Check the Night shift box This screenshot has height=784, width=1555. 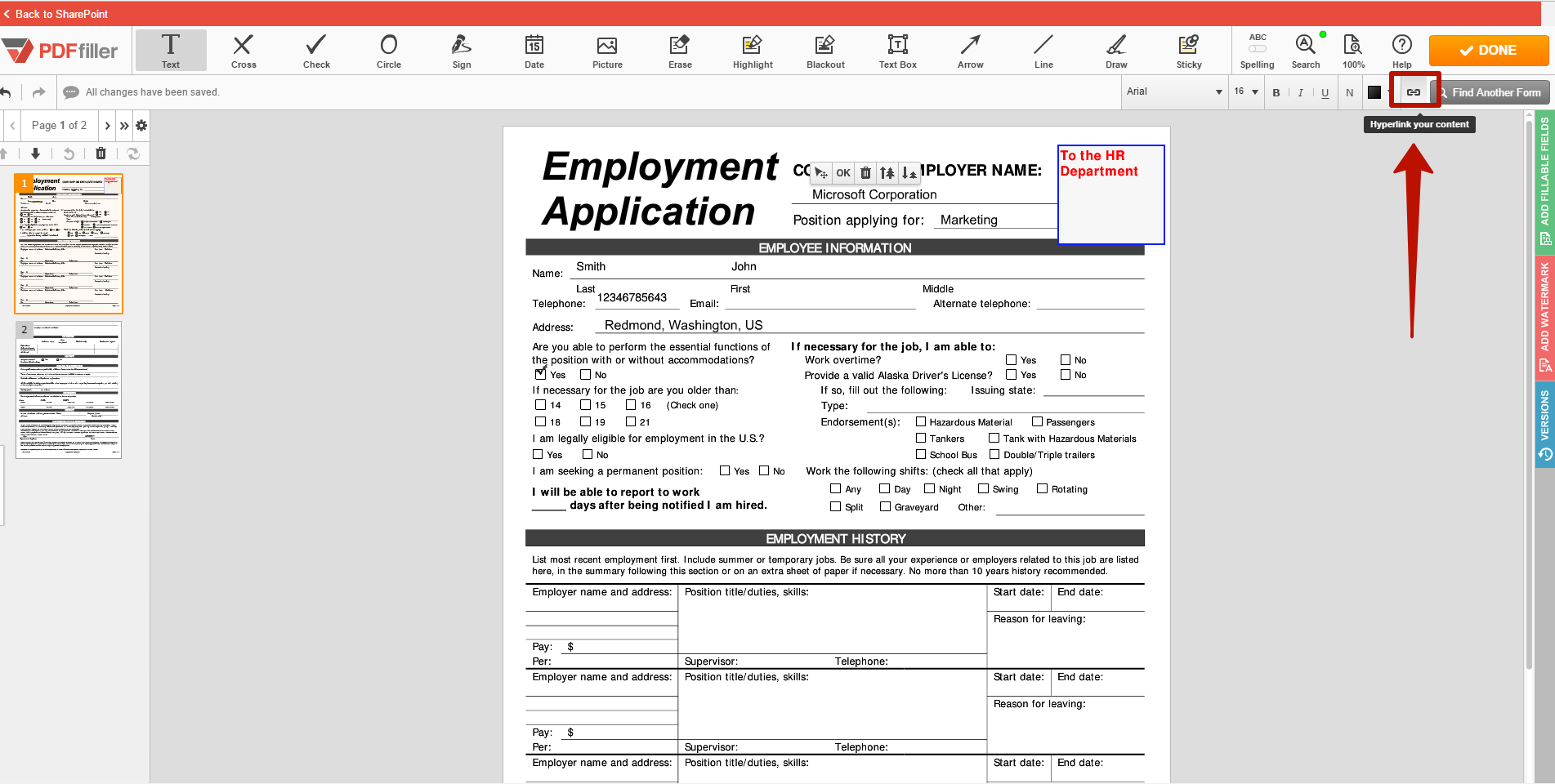pos(929,488)
